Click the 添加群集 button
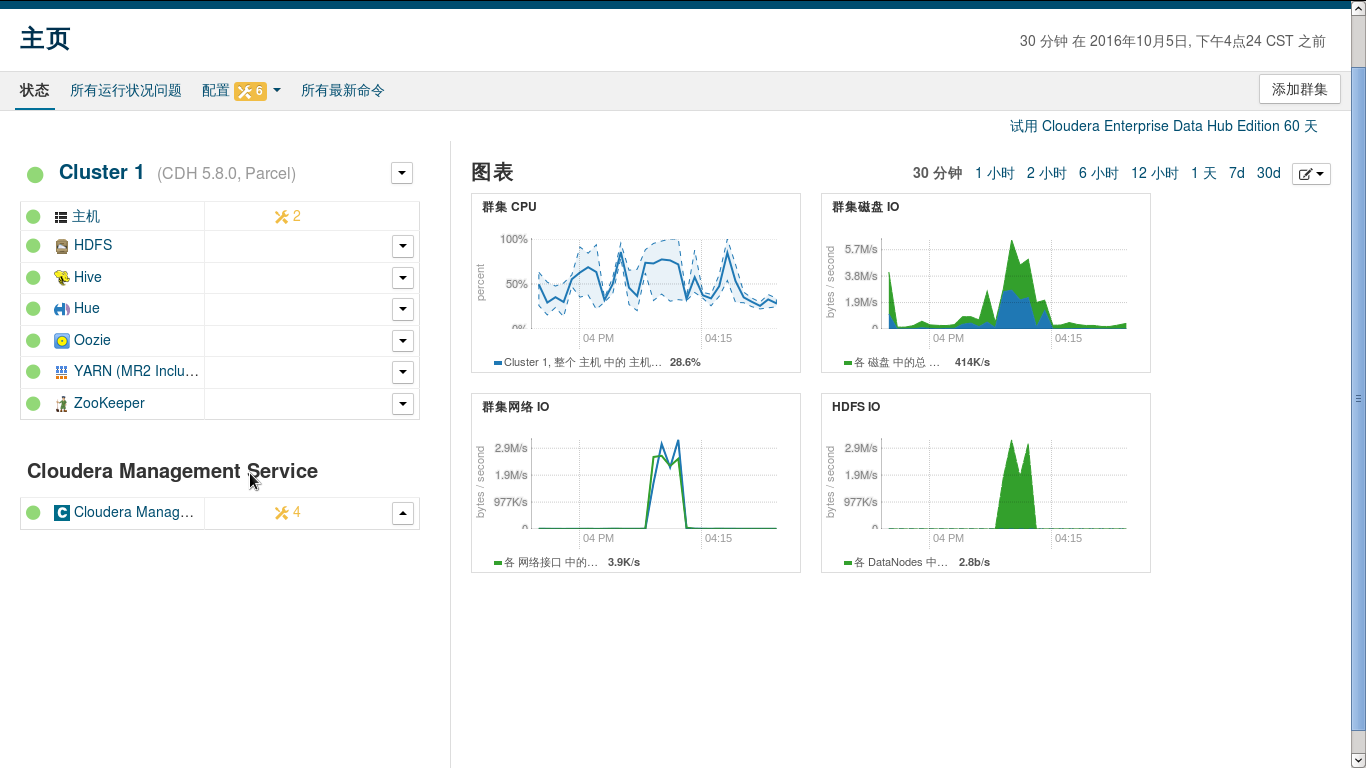 pyautogui.click(x=1300, y=89)
